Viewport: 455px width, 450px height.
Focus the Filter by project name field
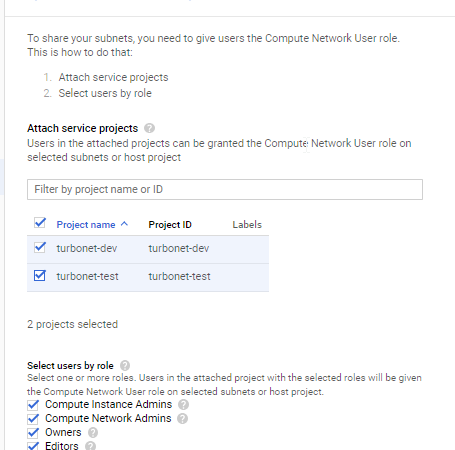[225, 189]
